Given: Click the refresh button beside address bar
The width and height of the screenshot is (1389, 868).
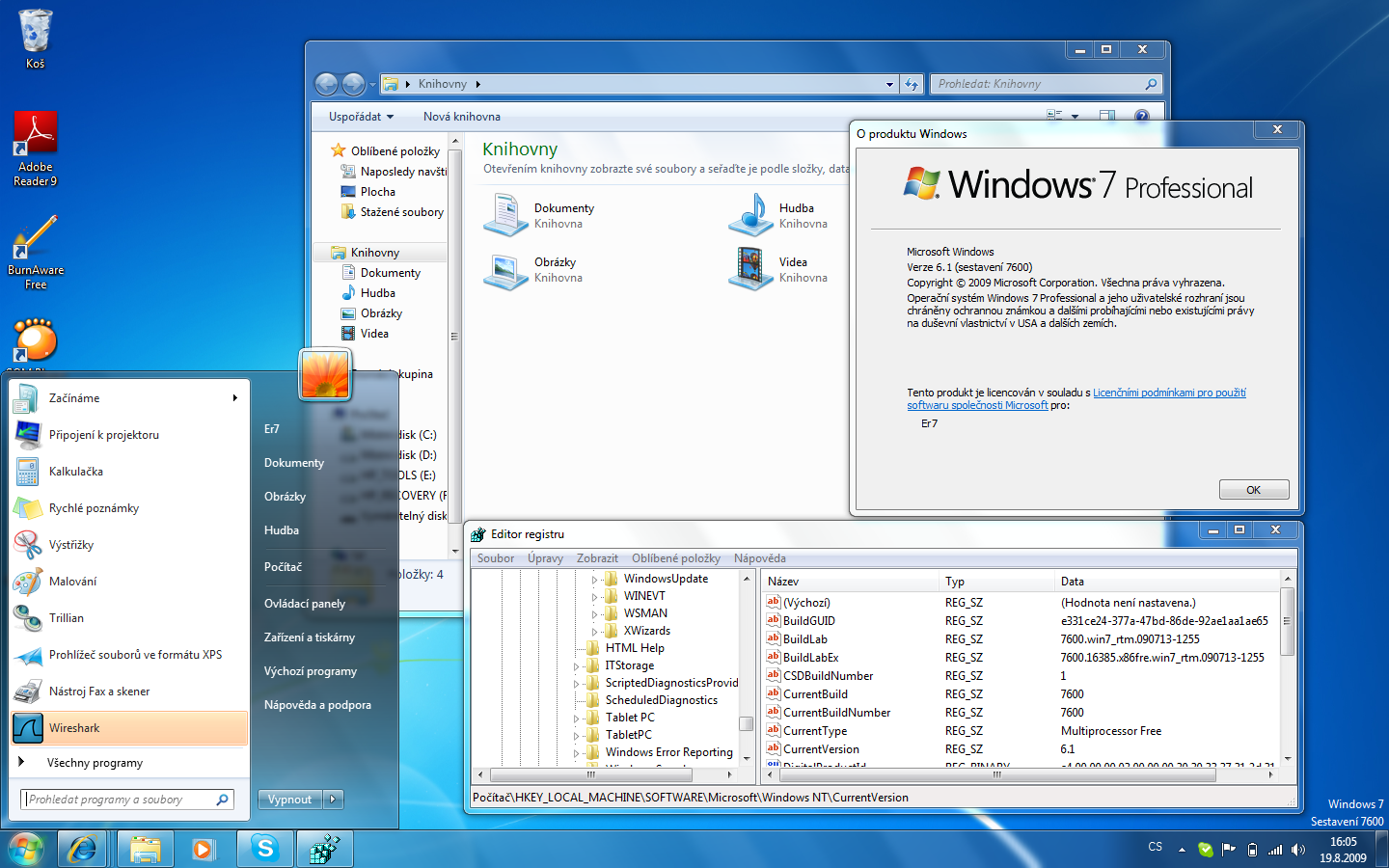Looking at the screenshot, I should point(912,84).
